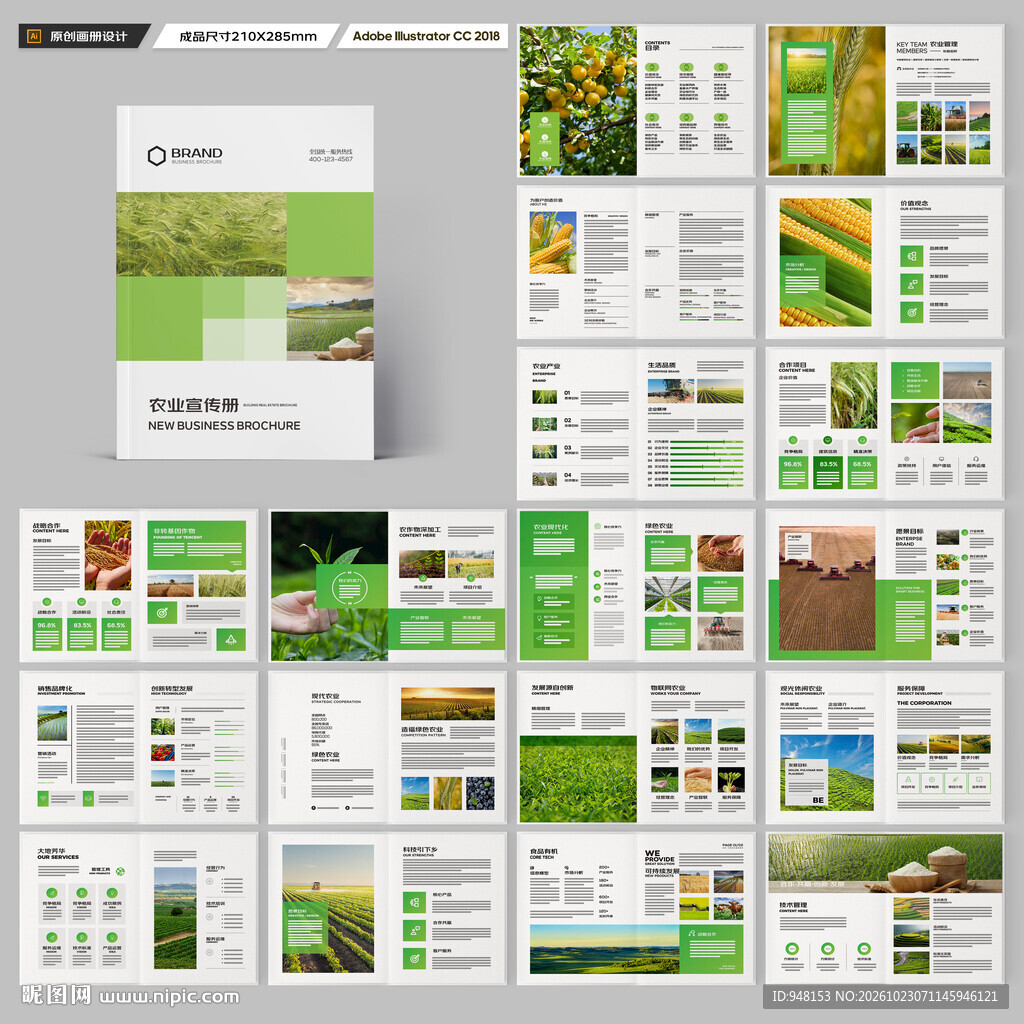The image size is (1024, 1024).
Task: Click the "NEW BUSINESS BROCHURE" subtitle
Action: [x=224, y=426]
